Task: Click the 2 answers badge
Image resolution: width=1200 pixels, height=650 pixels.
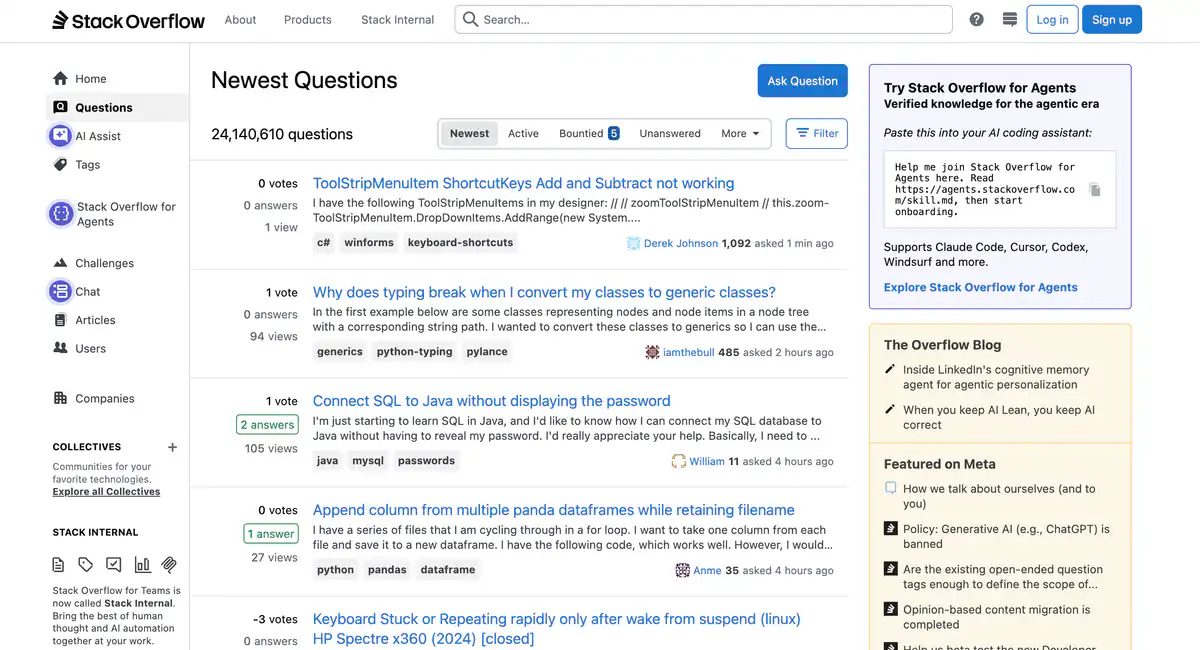Action: tap(268, 425)
